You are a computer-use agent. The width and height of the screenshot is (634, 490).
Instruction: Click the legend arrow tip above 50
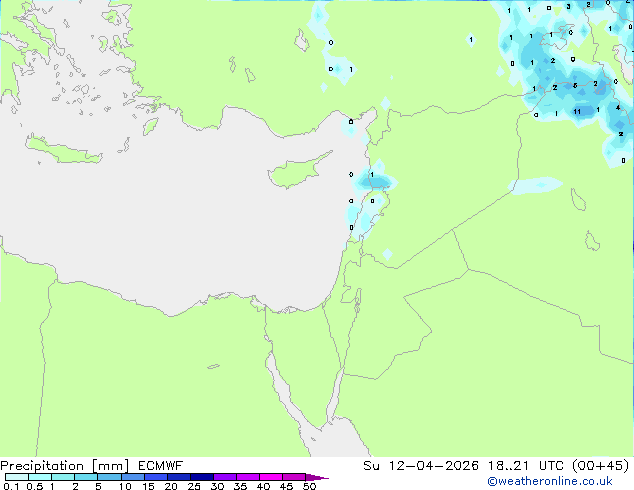(317, 477)
